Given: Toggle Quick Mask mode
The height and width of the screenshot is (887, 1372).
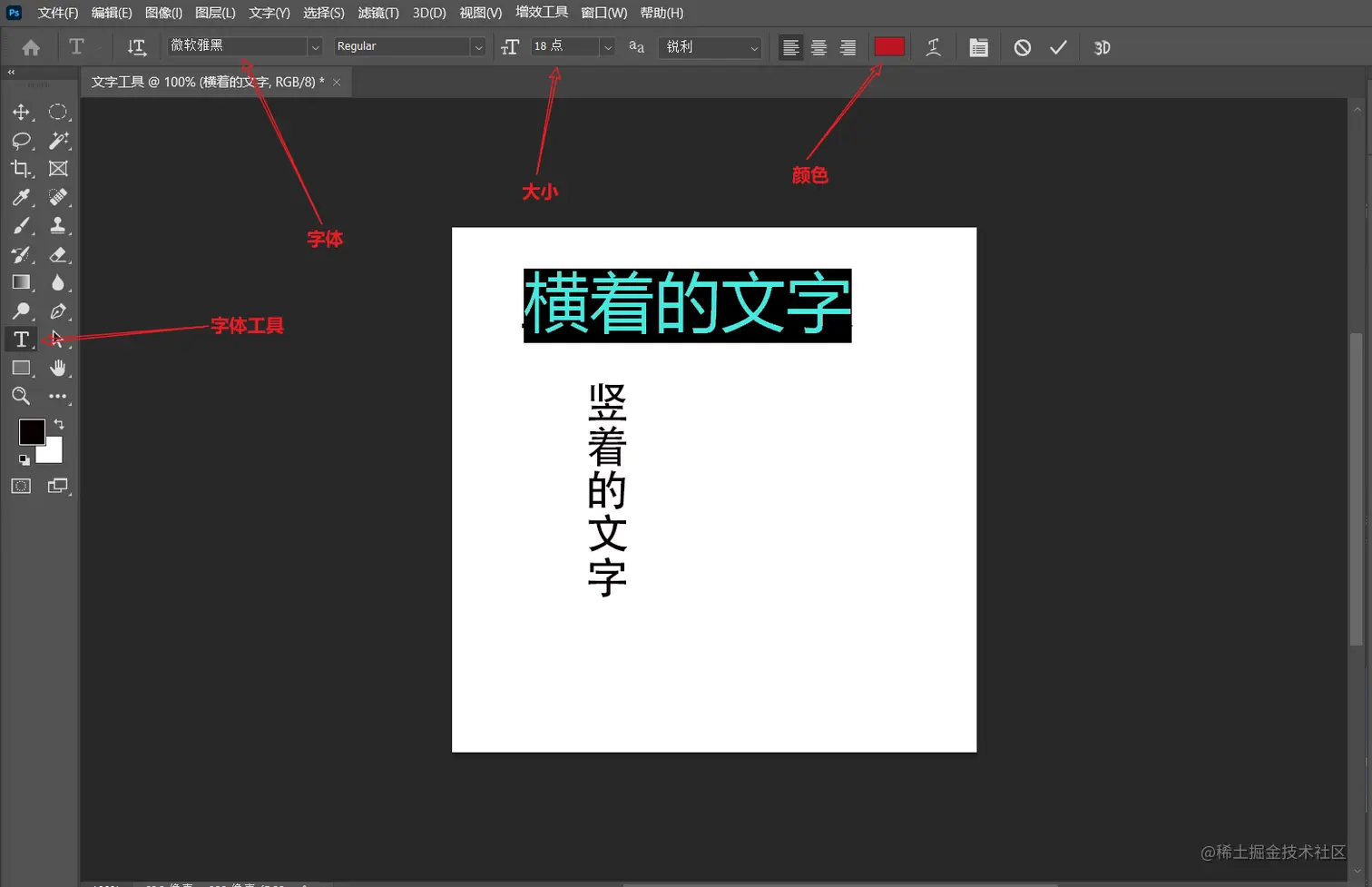Looking at the screenshot, I should click(x=21, y=486).
